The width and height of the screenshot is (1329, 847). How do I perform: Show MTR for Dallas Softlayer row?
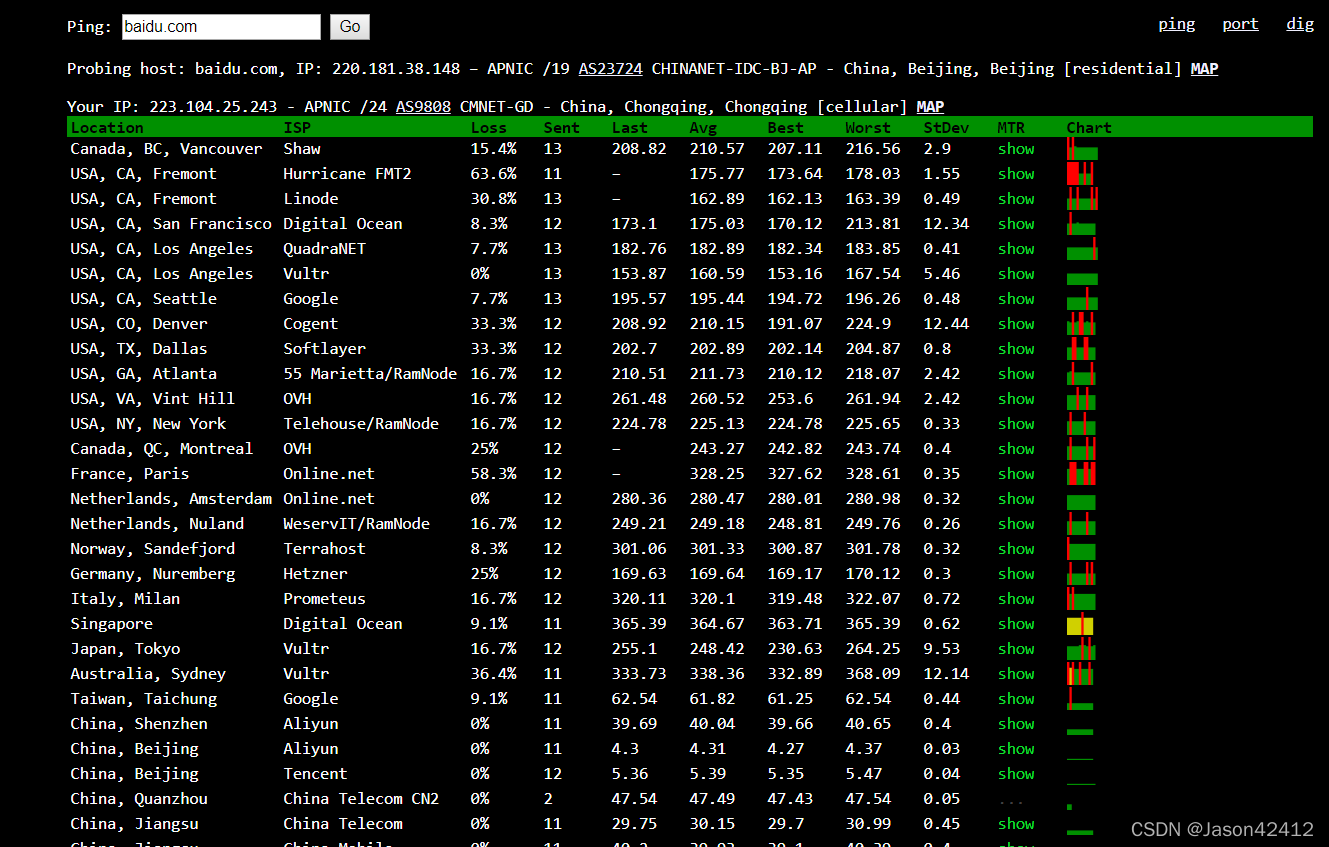pos(1016,349)
